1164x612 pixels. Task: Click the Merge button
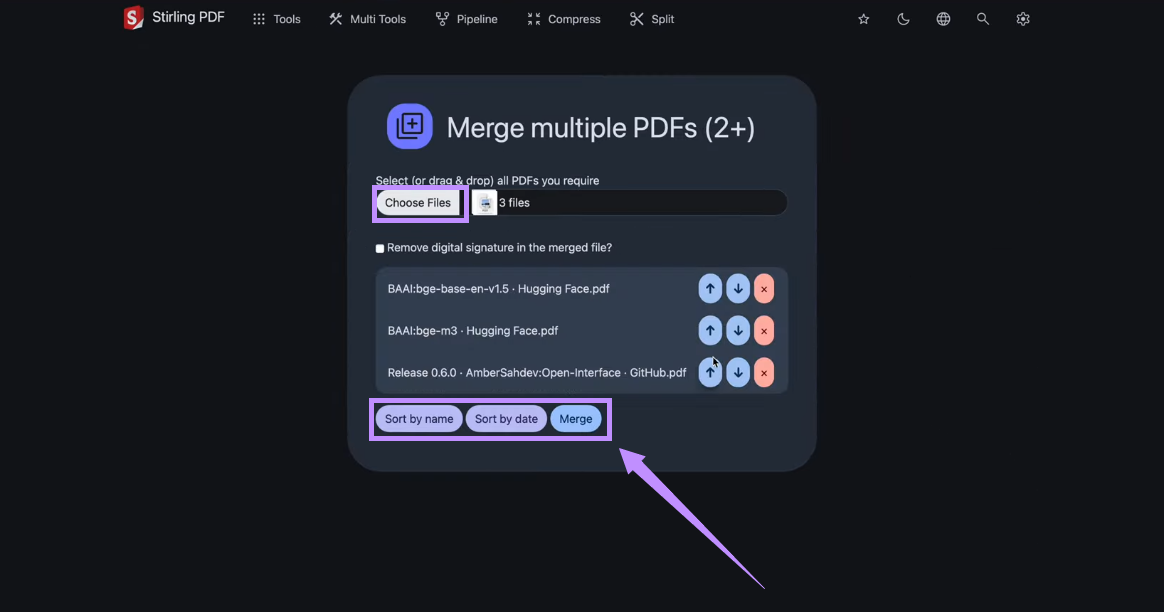[576, 418]
